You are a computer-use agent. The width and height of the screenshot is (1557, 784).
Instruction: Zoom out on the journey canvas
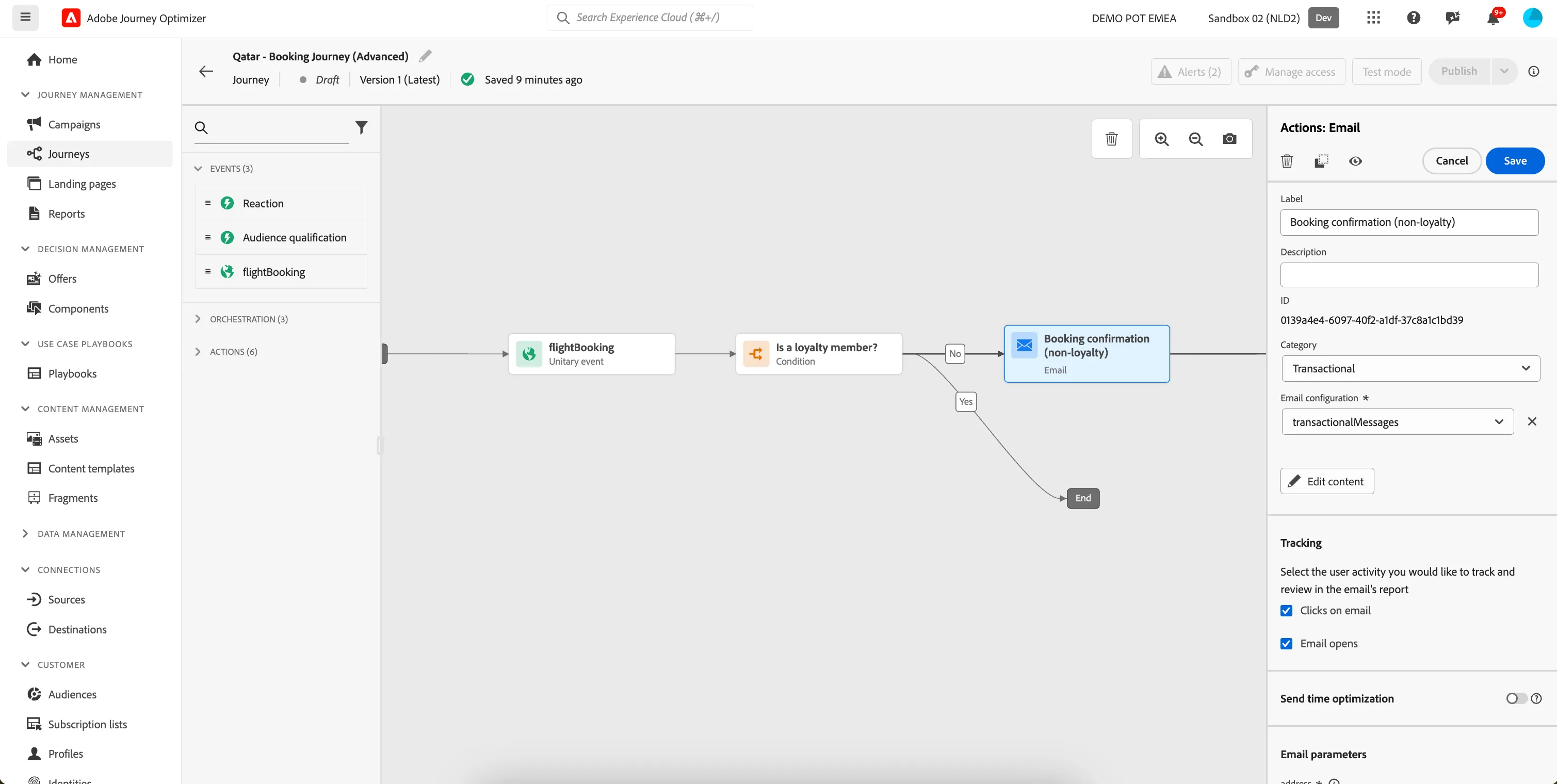tap(1195, 139)
